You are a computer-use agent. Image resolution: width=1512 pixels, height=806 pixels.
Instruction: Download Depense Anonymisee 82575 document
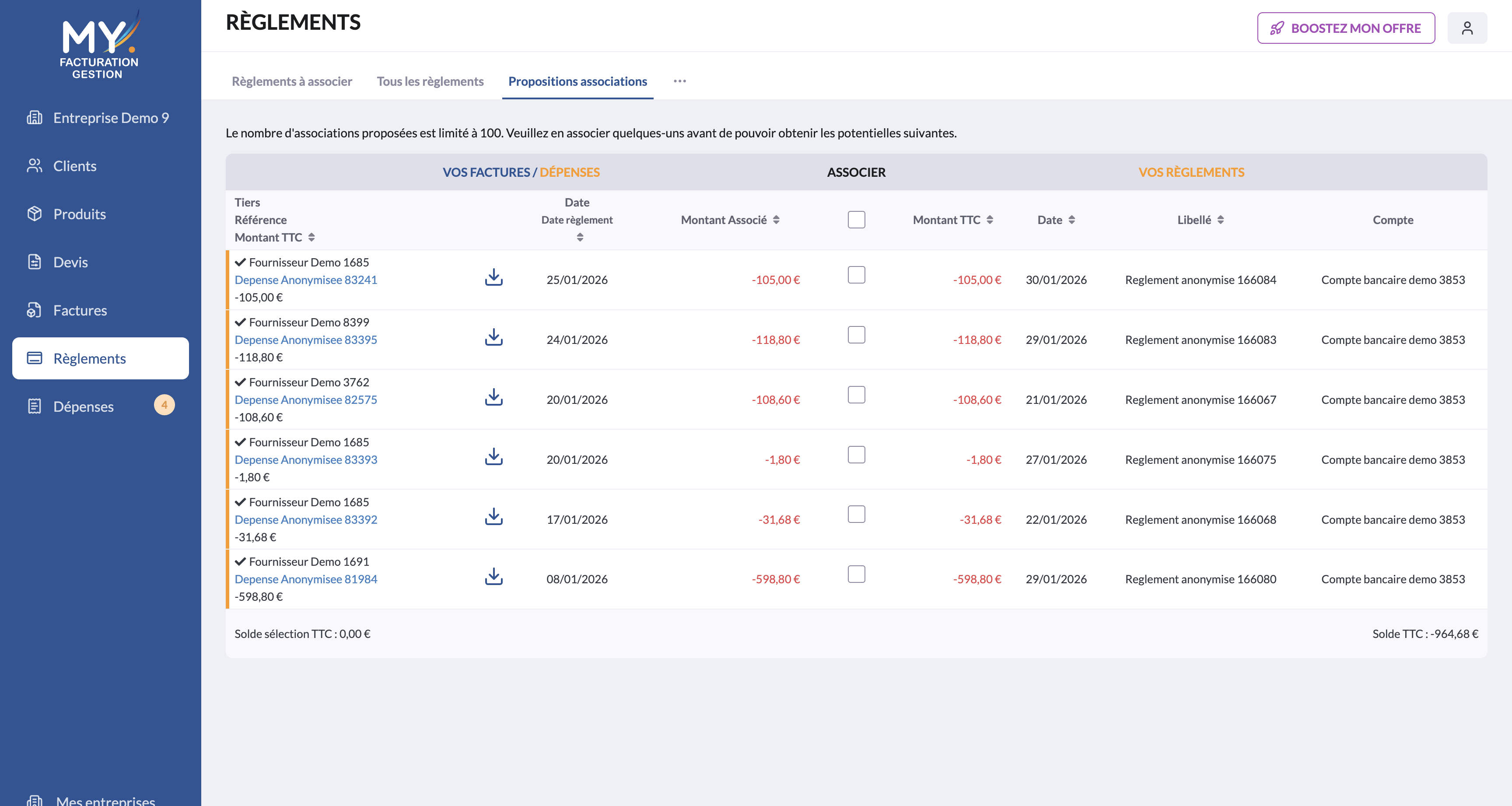pos(493,397)
